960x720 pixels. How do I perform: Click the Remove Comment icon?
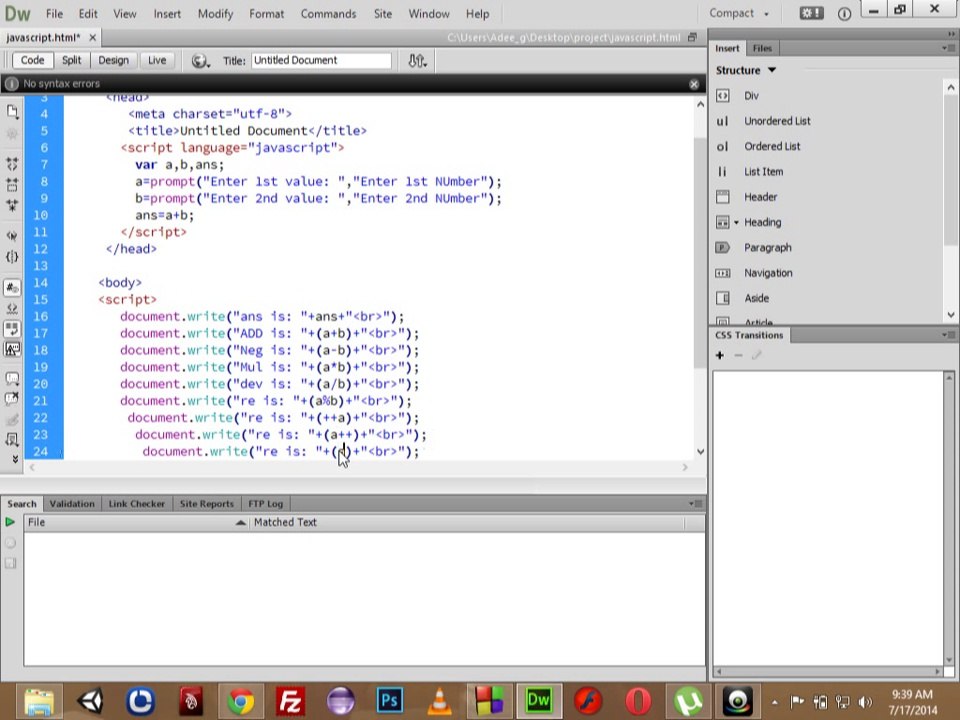12,399
